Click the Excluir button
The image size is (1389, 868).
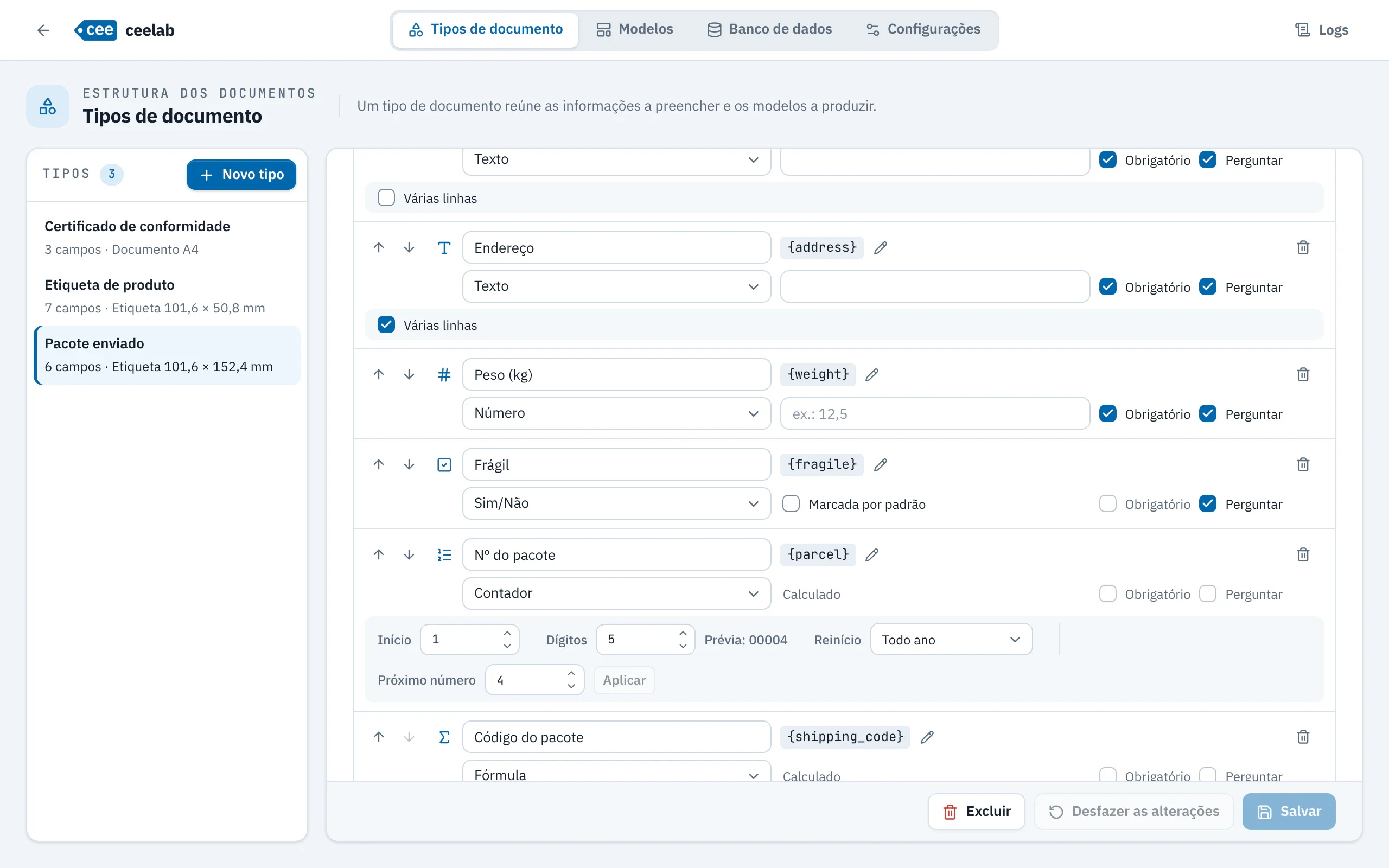(x=976, y=811)
